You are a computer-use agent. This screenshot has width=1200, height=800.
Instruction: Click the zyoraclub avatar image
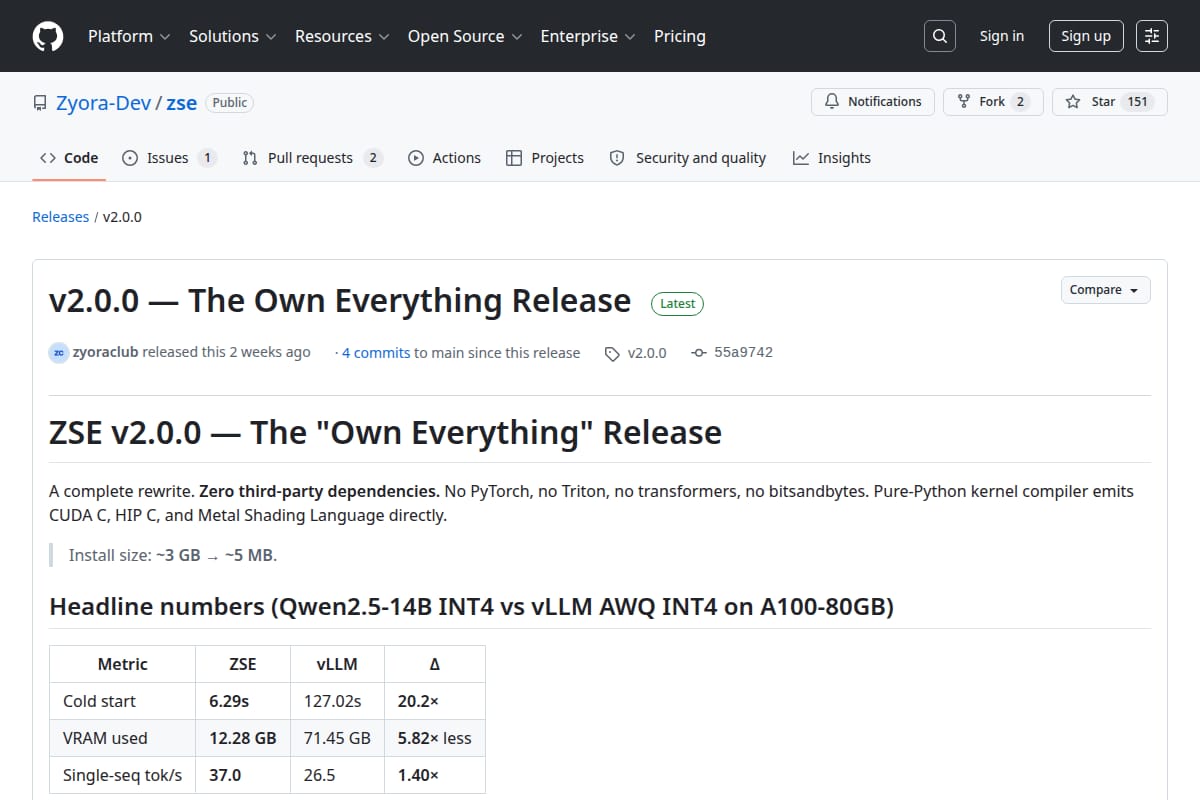[59, 352]
